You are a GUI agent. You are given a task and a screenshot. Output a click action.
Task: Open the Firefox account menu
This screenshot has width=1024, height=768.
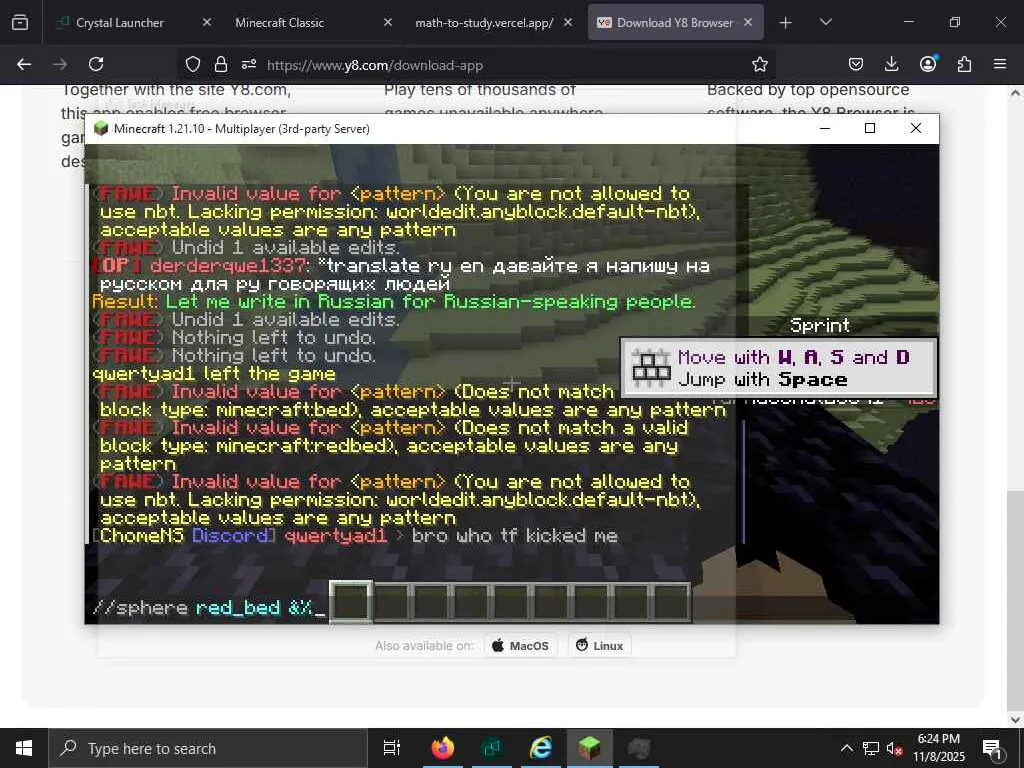[928, 64]
